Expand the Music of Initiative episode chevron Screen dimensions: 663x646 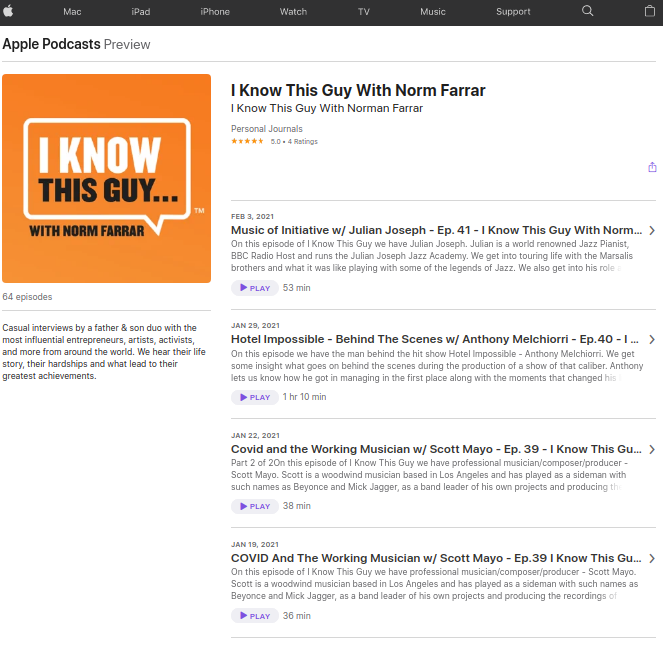click(x=652, y=230)
